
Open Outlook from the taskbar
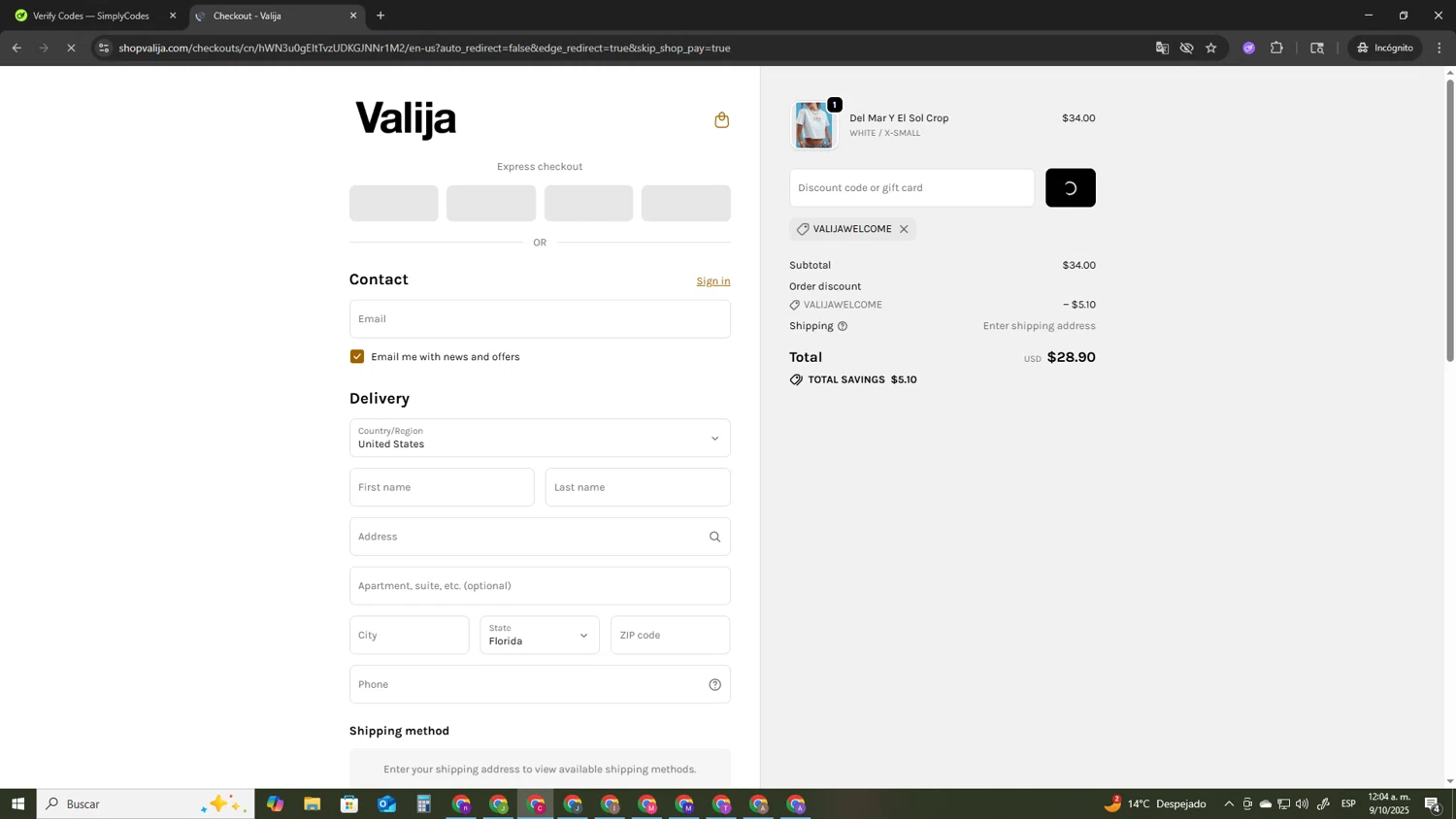[386, 804]
